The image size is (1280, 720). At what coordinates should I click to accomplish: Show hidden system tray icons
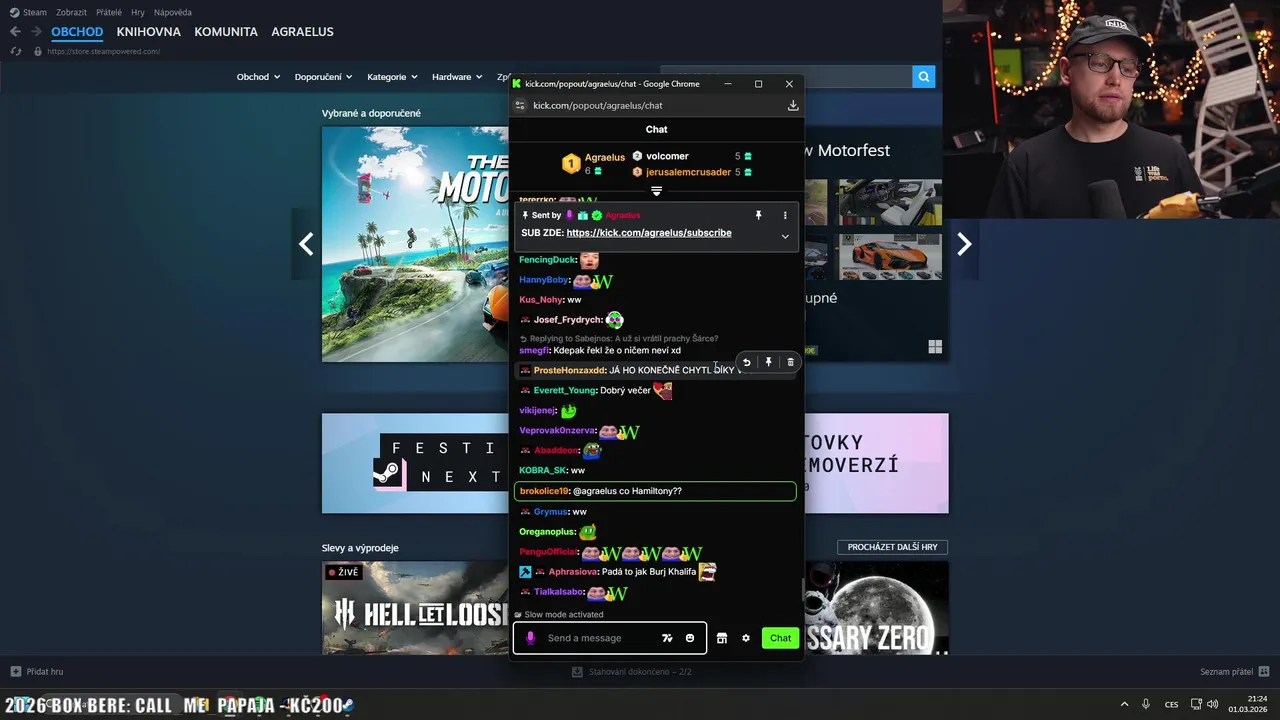[1124, 704]
